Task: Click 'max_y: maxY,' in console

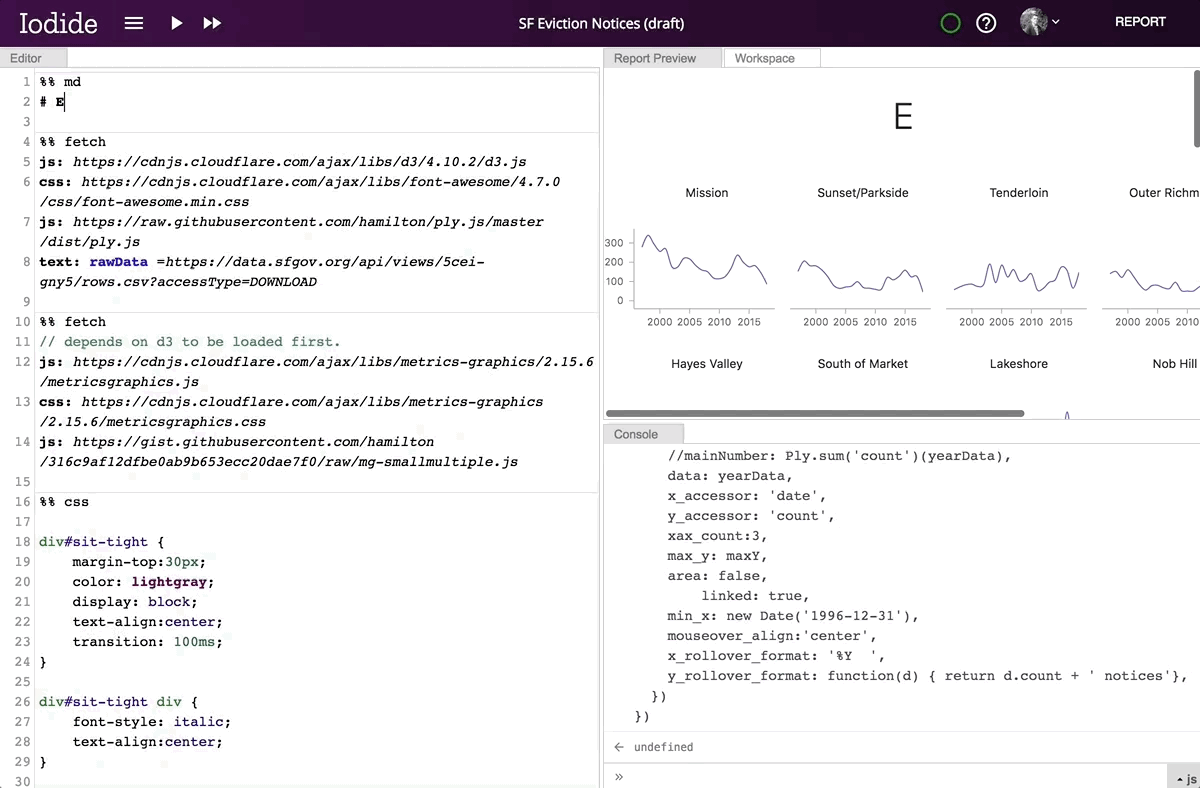Action: (x=718, y=556)
